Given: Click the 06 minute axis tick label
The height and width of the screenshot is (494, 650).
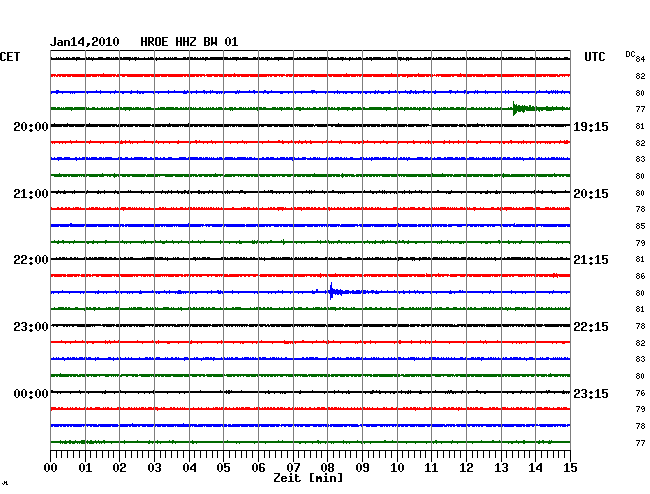Looking at the screenshot, I should point(258,467).
